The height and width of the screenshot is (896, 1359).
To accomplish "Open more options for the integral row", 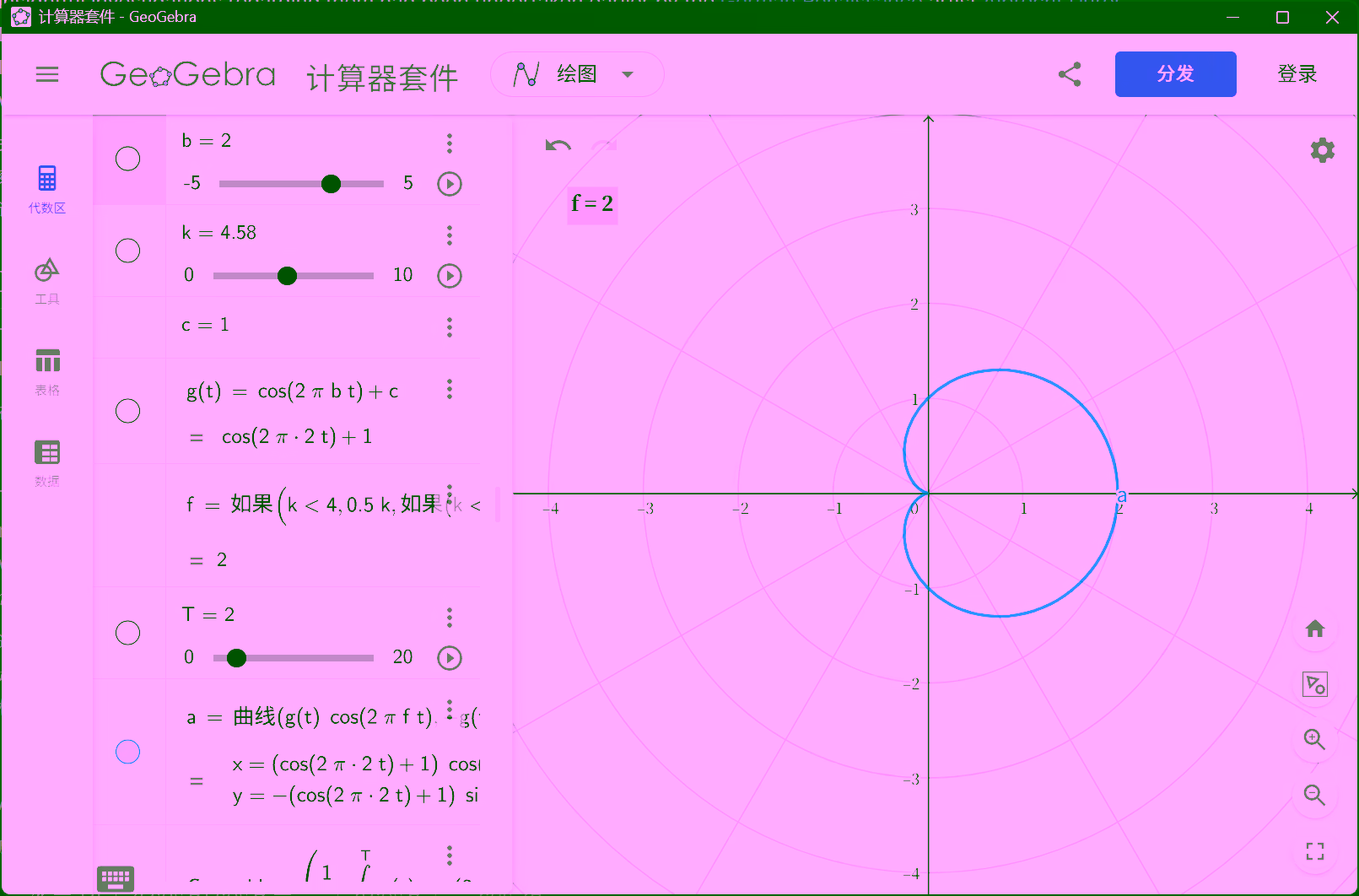I will [x=450, y=856].
